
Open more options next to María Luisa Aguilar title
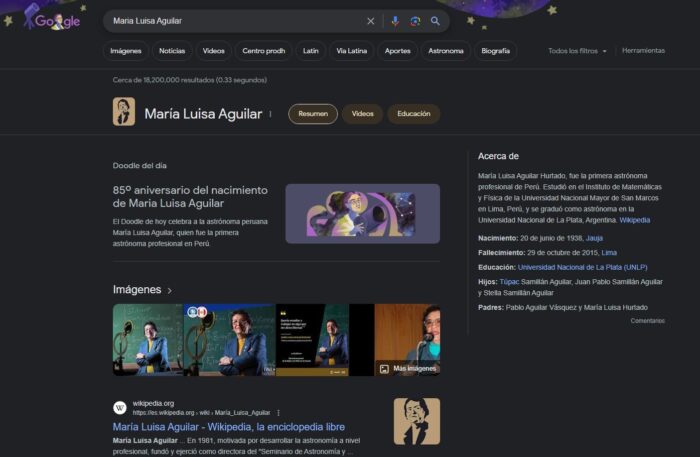[271, 114]
